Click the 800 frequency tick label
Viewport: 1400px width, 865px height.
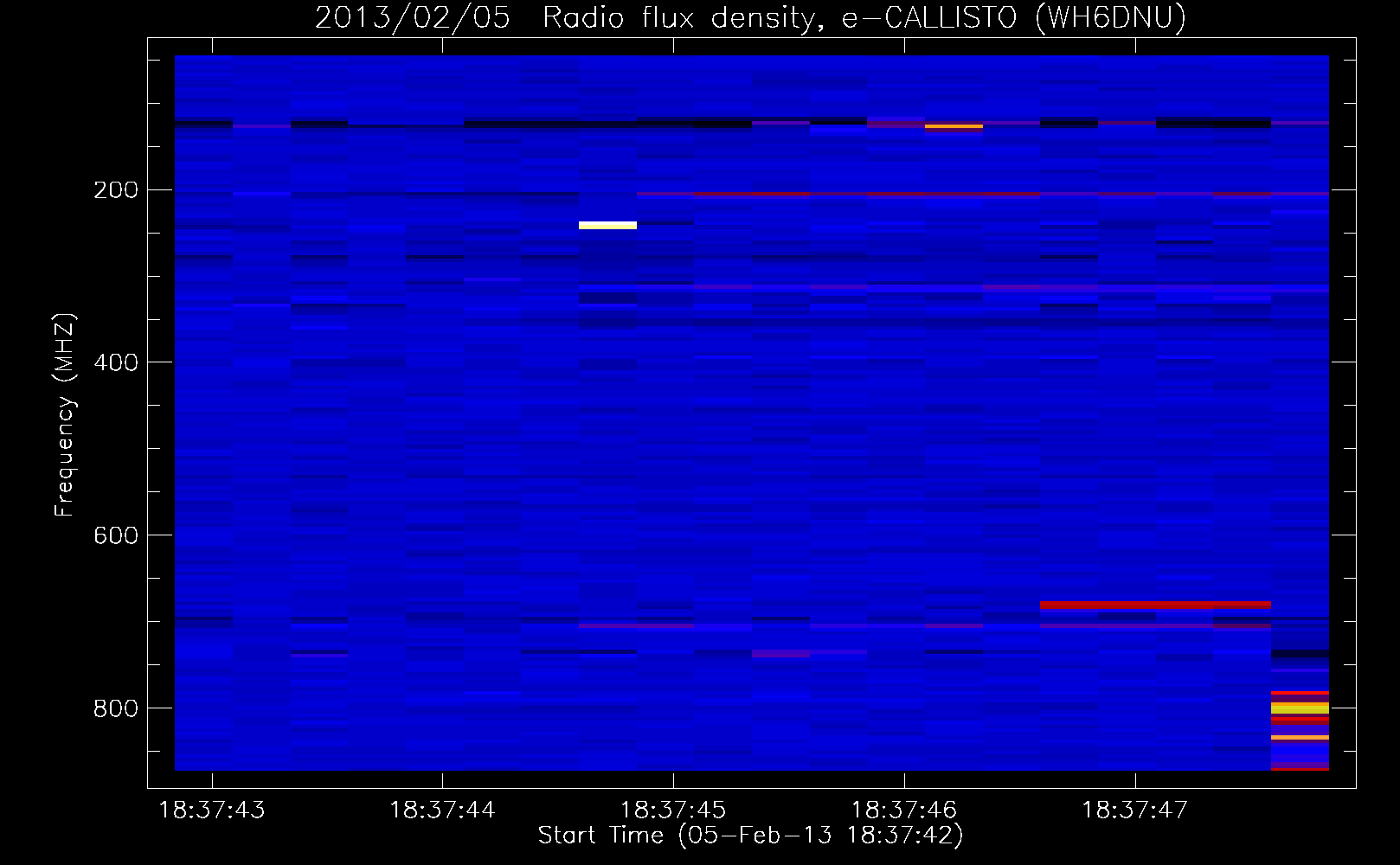[116, 709]
